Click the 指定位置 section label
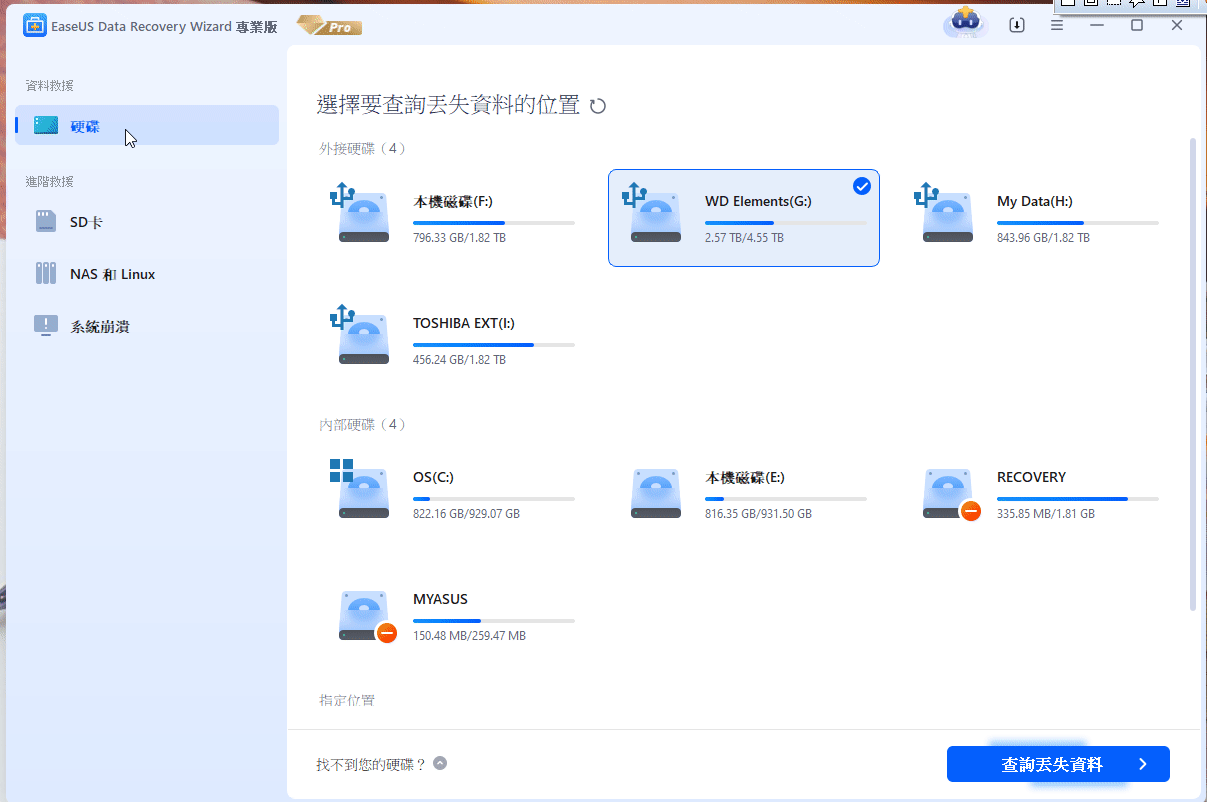This screenshot has height=802, width=1207. [x=347, y=701]
